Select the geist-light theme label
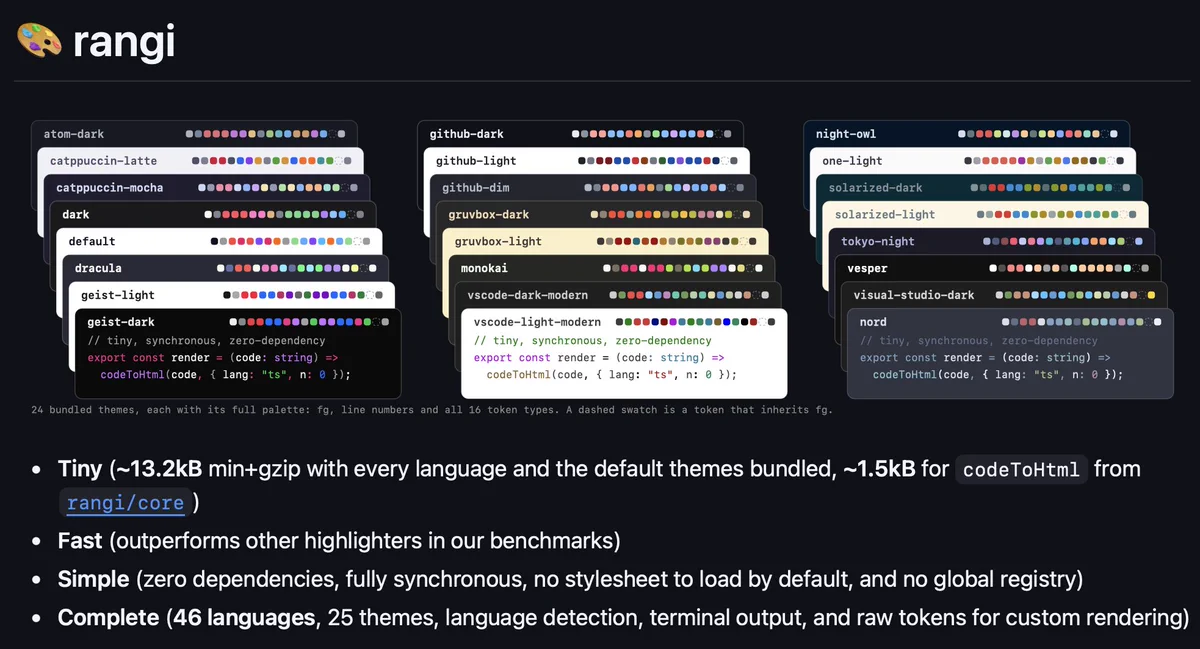 117,295
